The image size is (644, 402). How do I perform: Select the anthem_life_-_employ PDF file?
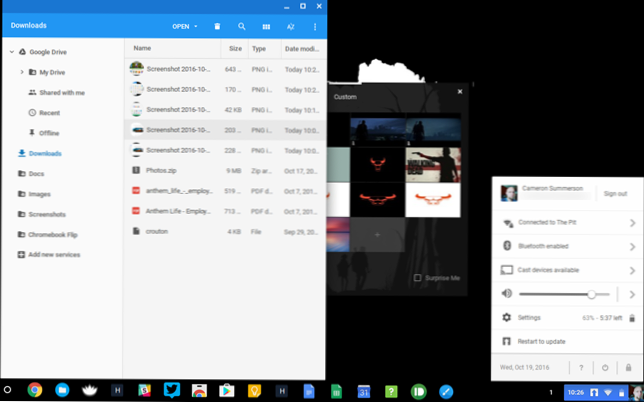tap(225, 191)
